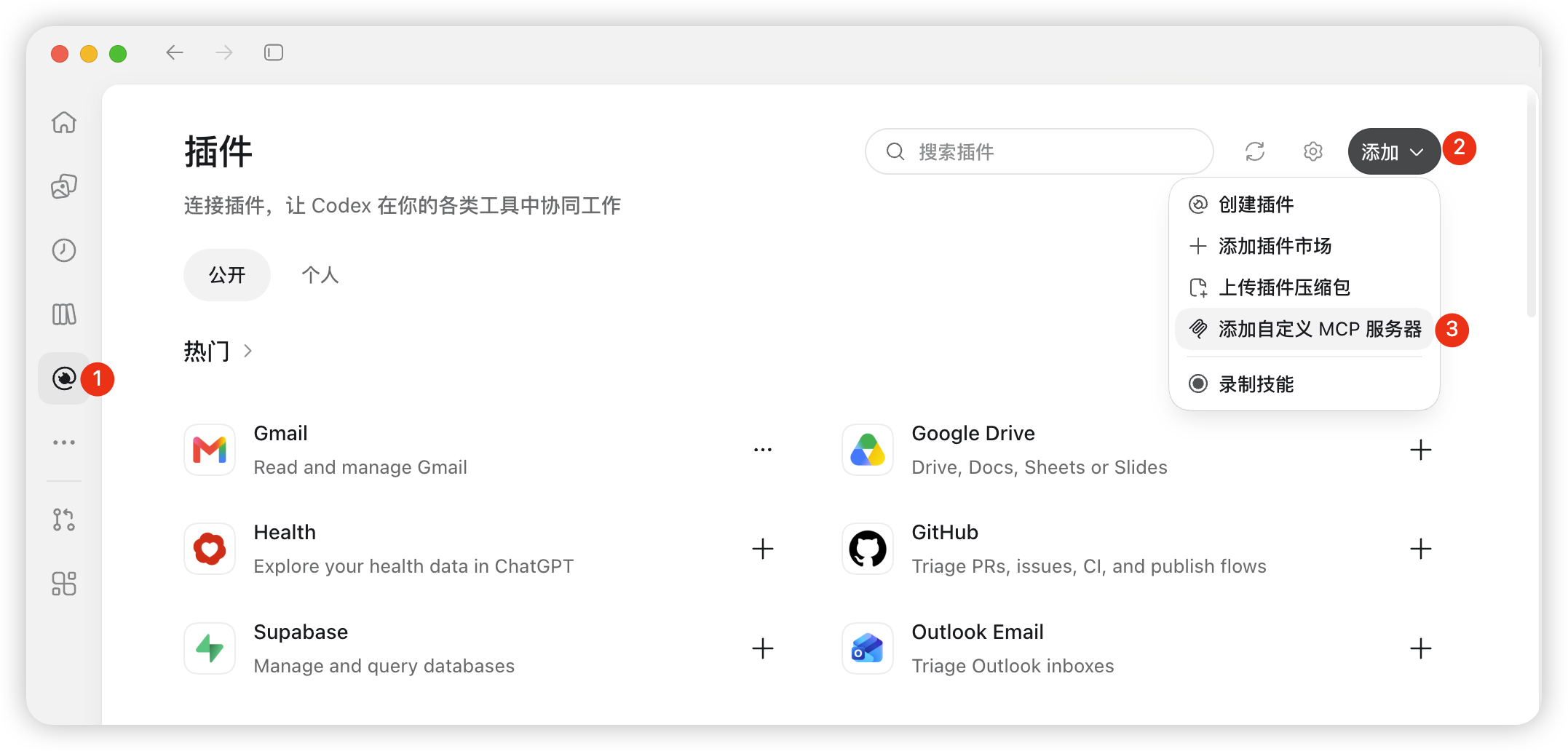The height and width of the screenshot is (751, 1568).
Task: Choose 添加插件市场 from the menu
Action: [1304, 246]
